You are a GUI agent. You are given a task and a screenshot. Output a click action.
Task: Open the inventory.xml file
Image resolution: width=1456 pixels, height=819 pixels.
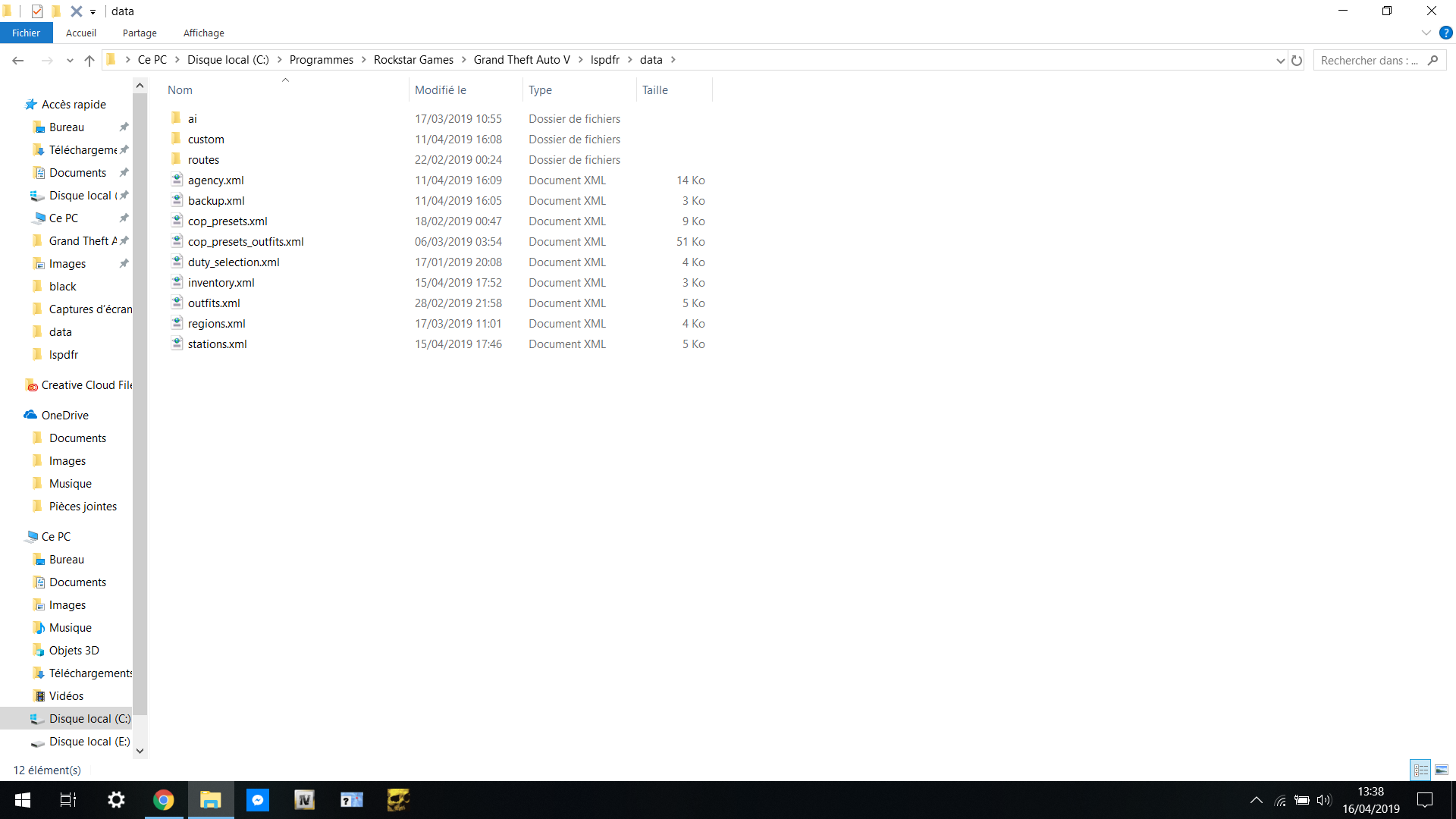click(221, 283)
